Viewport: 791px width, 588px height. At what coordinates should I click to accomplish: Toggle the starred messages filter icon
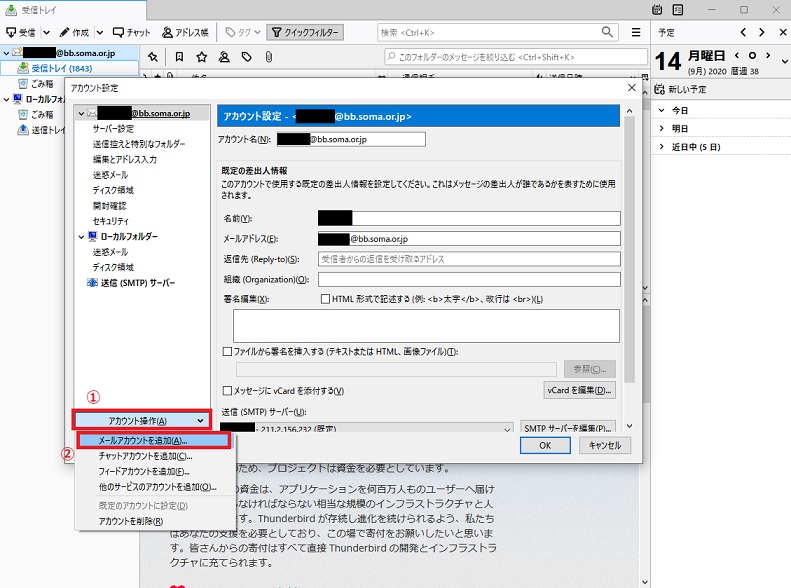(x=202, y=57)
